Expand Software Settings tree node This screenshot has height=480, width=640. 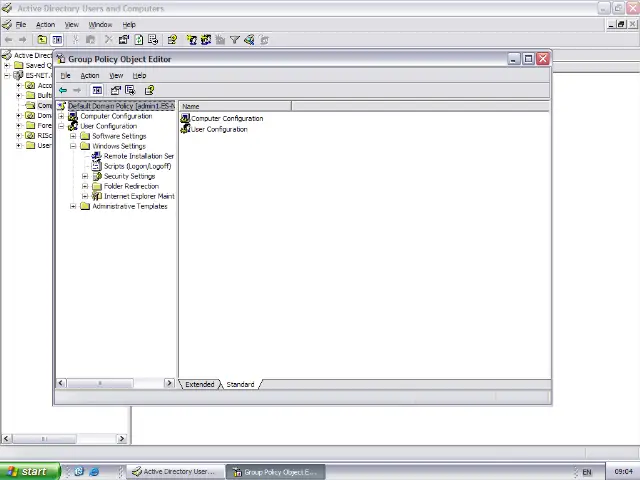tap(73, 136)
